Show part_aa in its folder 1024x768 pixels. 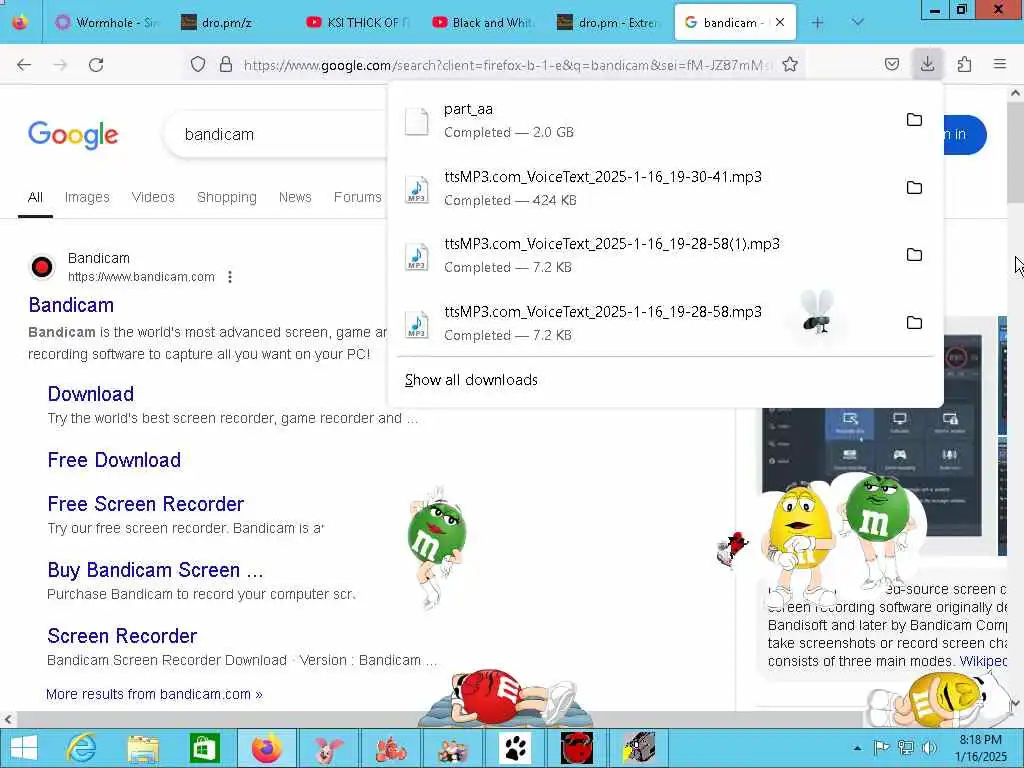[914, 120]
